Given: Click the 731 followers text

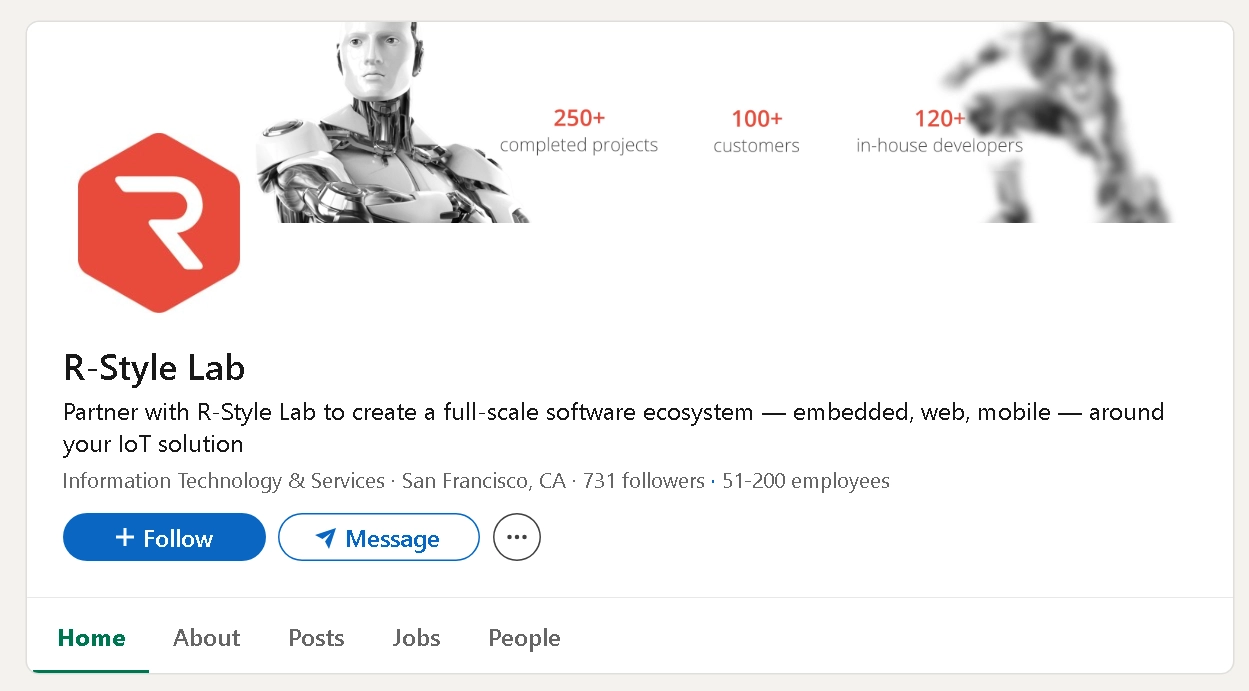Looking at the screenshot, I should coord(644,481).
